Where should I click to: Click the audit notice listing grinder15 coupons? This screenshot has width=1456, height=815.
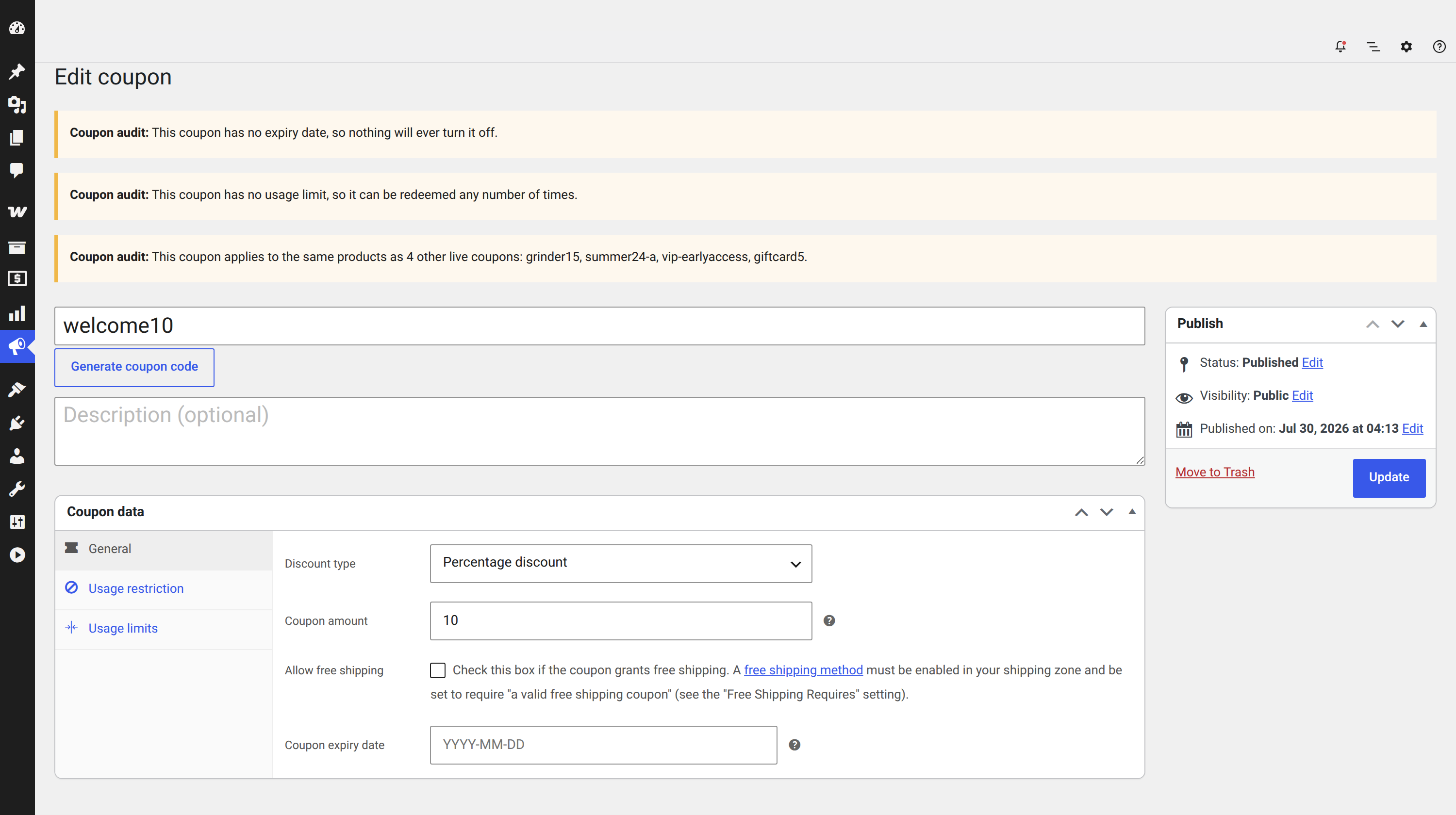(x=438, y=257)
